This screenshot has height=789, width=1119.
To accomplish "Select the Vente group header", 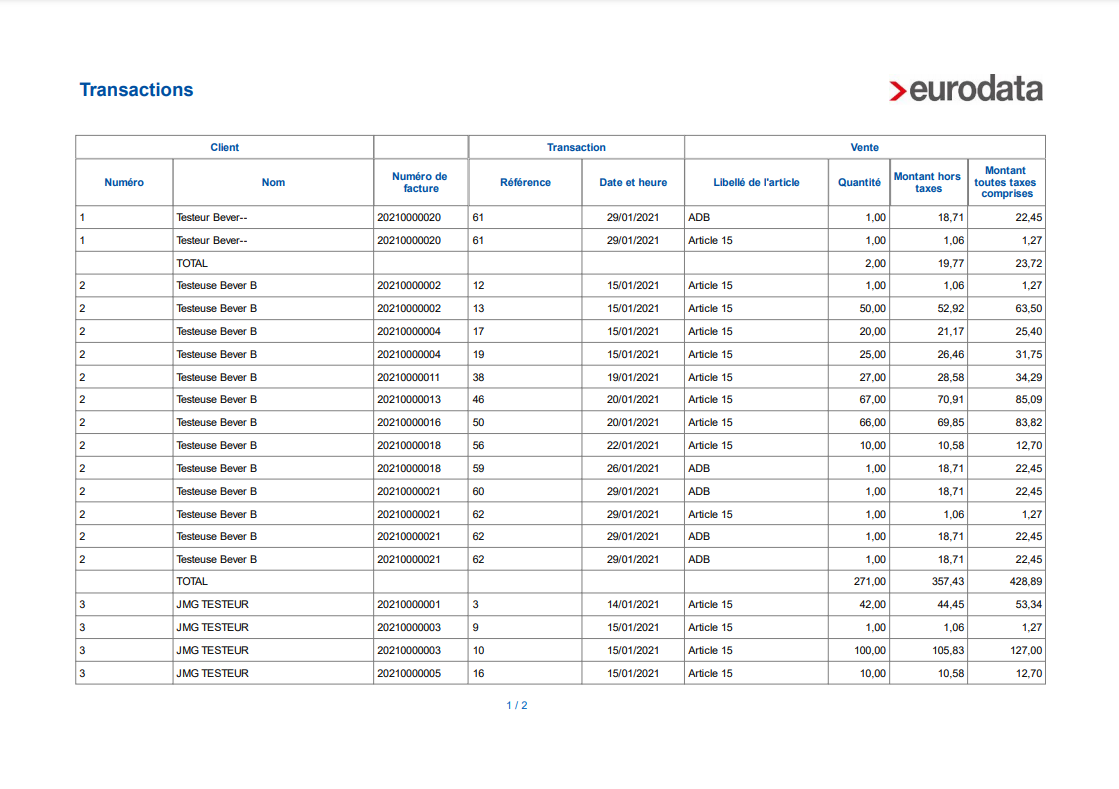I will pyautogui.click(x=864, y=147).
